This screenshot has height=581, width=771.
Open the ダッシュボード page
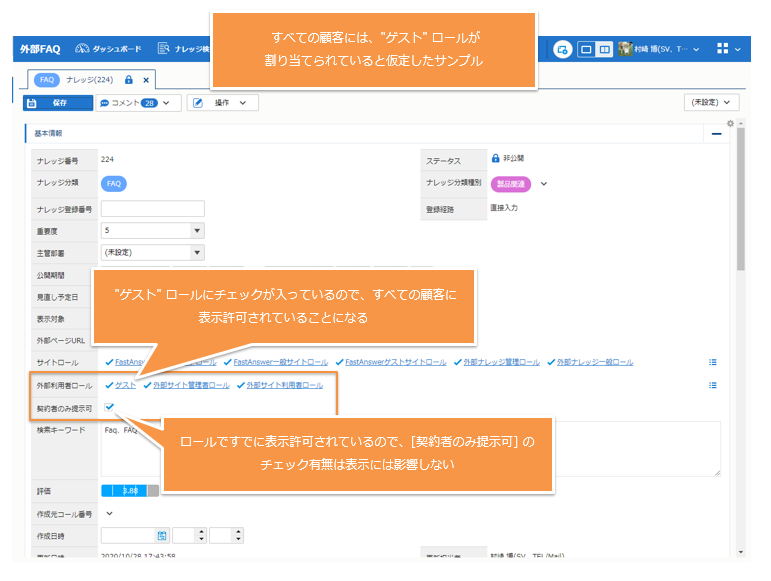click(108, 48)
